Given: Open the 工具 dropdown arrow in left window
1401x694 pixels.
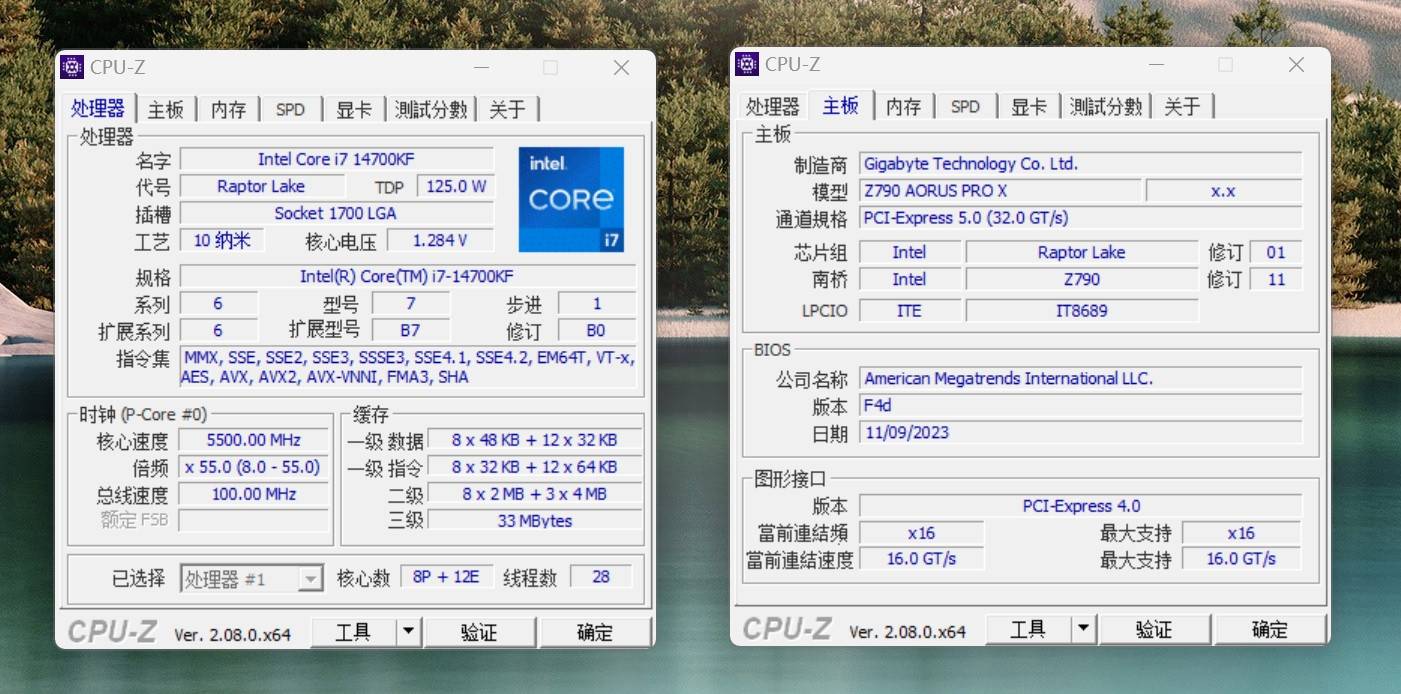Looking at the screenshot, I should (x=409, y=631).
